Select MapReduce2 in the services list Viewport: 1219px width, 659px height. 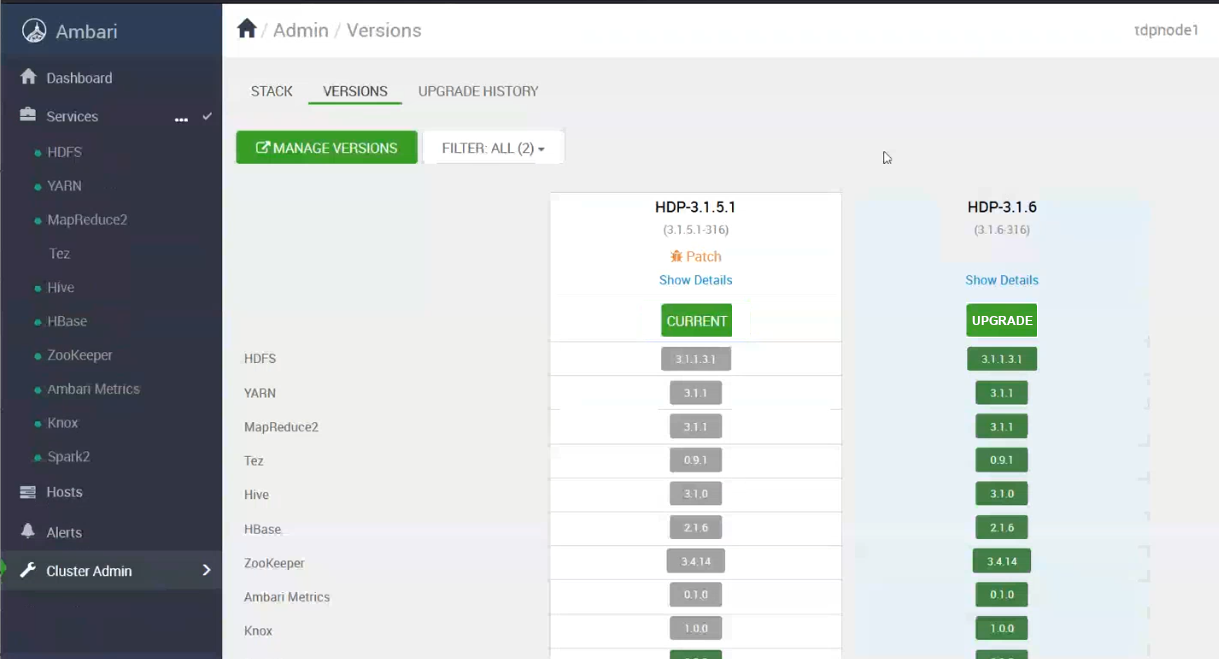(x=87, y=220)
